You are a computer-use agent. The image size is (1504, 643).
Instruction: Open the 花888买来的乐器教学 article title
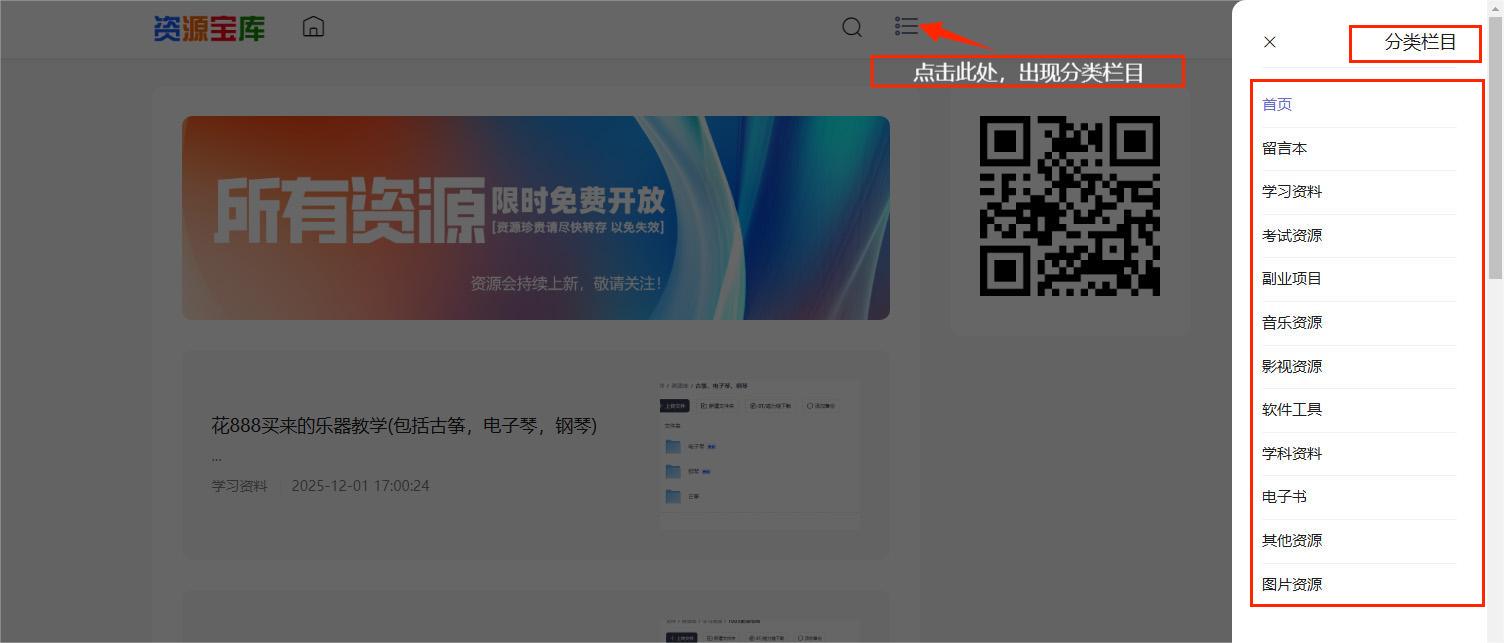tap(404, 426)
